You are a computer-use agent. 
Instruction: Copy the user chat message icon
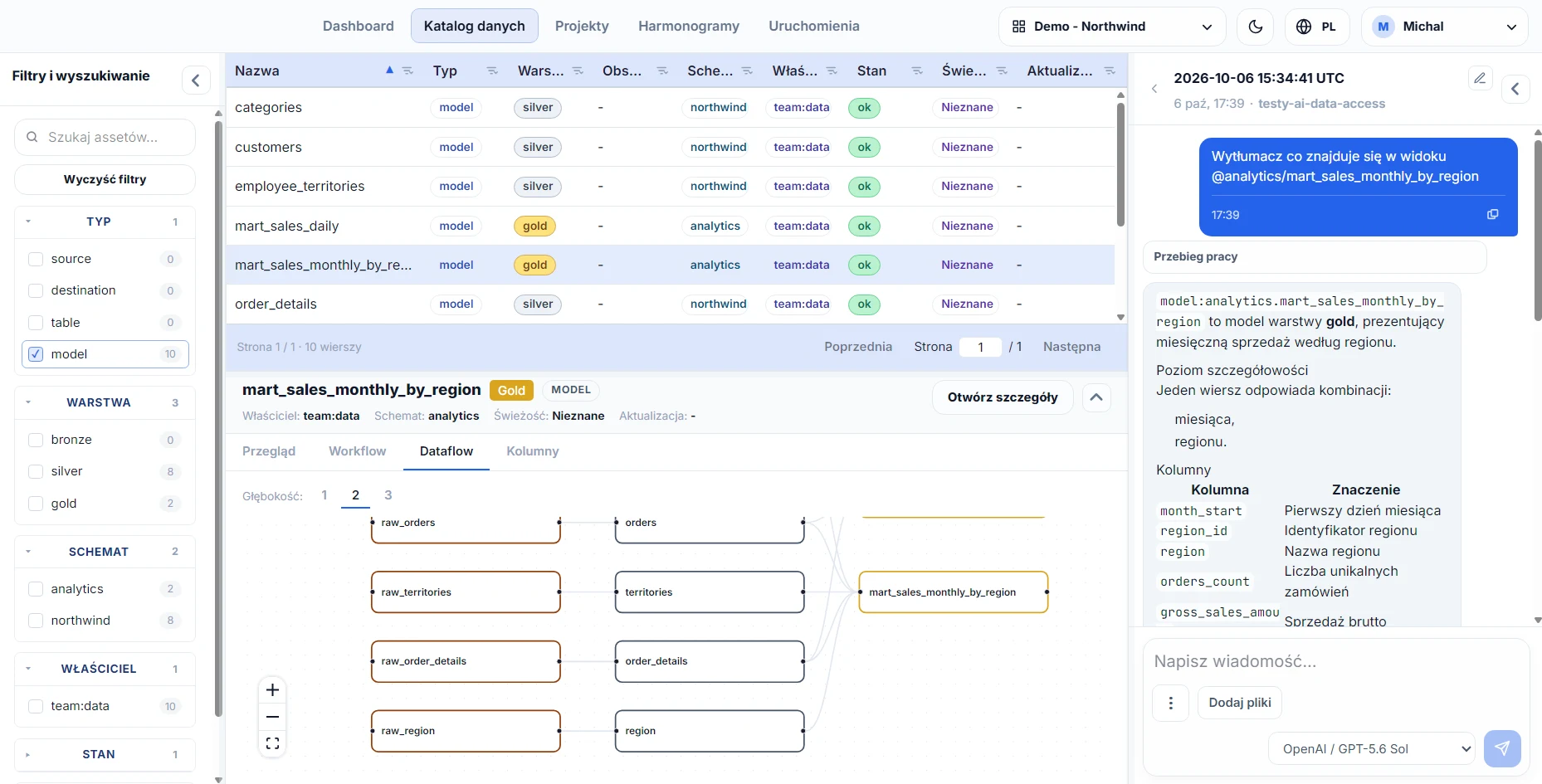1492,215
